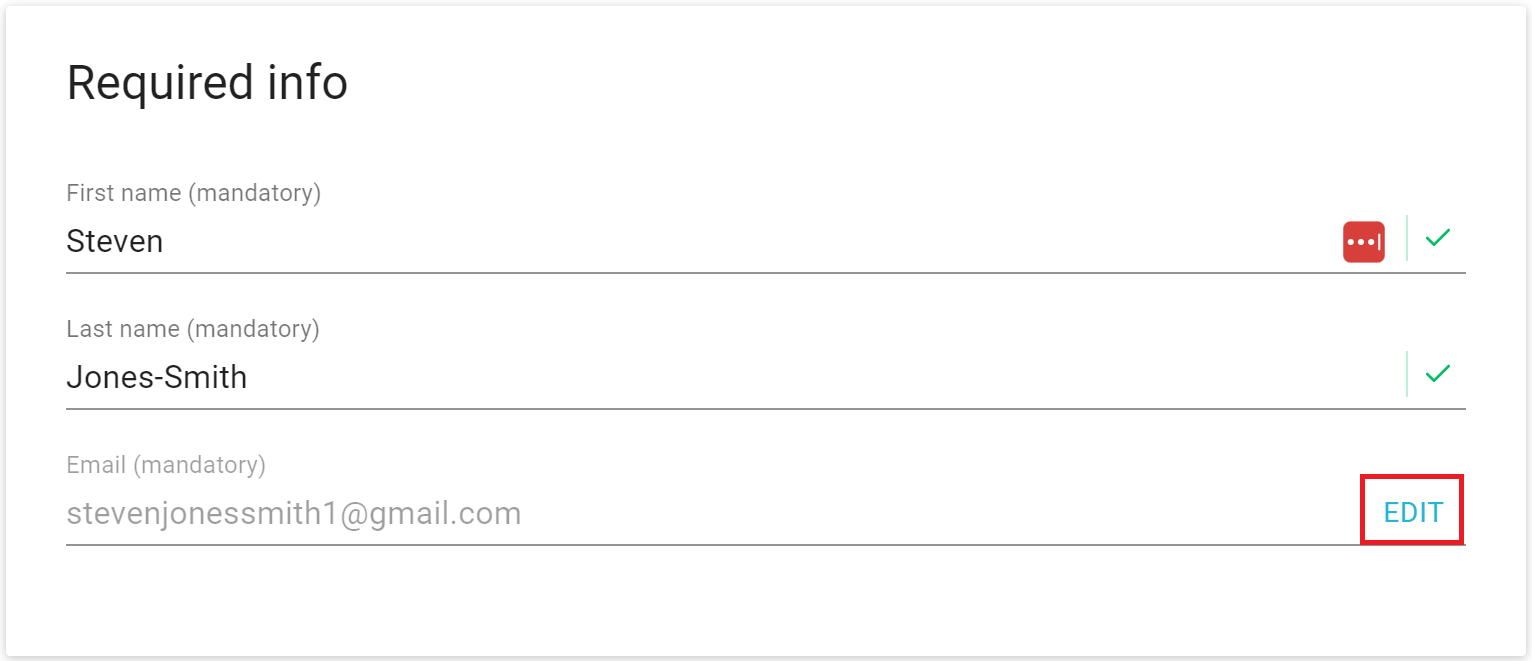Click the divider left of last name checkmark
Image resolution: width=1532 pixels, height=661 pixels.
tap(1407, 374)
